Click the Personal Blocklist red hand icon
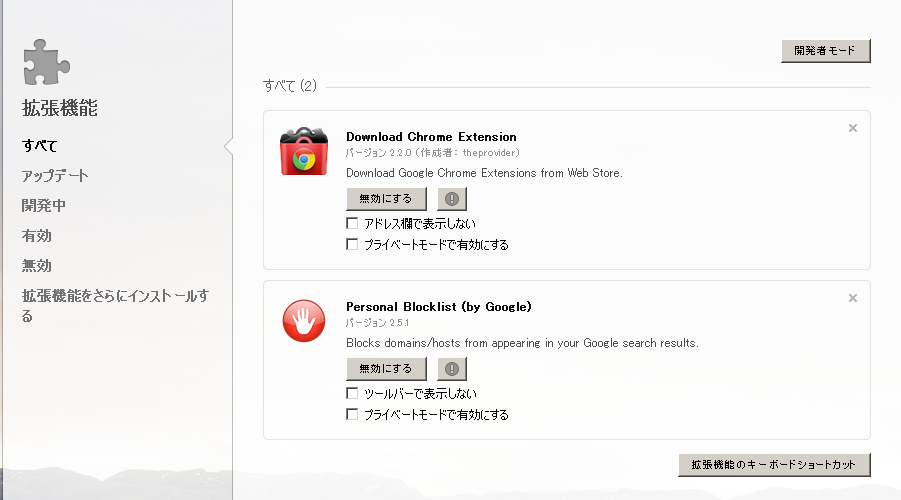This screenshot has width=901, height=500. [x=301, y=322]
